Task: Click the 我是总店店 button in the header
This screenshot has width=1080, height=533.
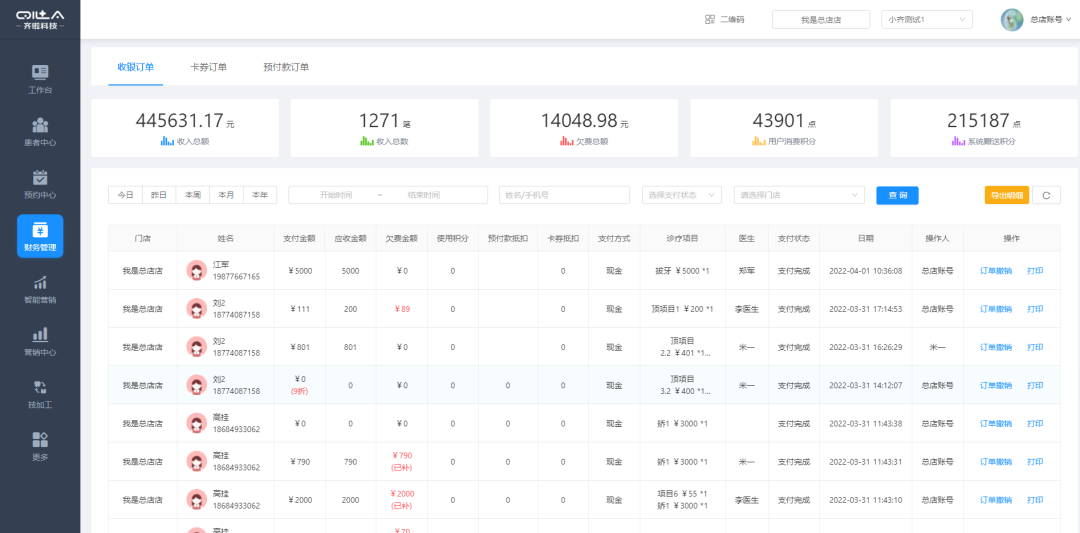Action: click(x=820, y=19)
